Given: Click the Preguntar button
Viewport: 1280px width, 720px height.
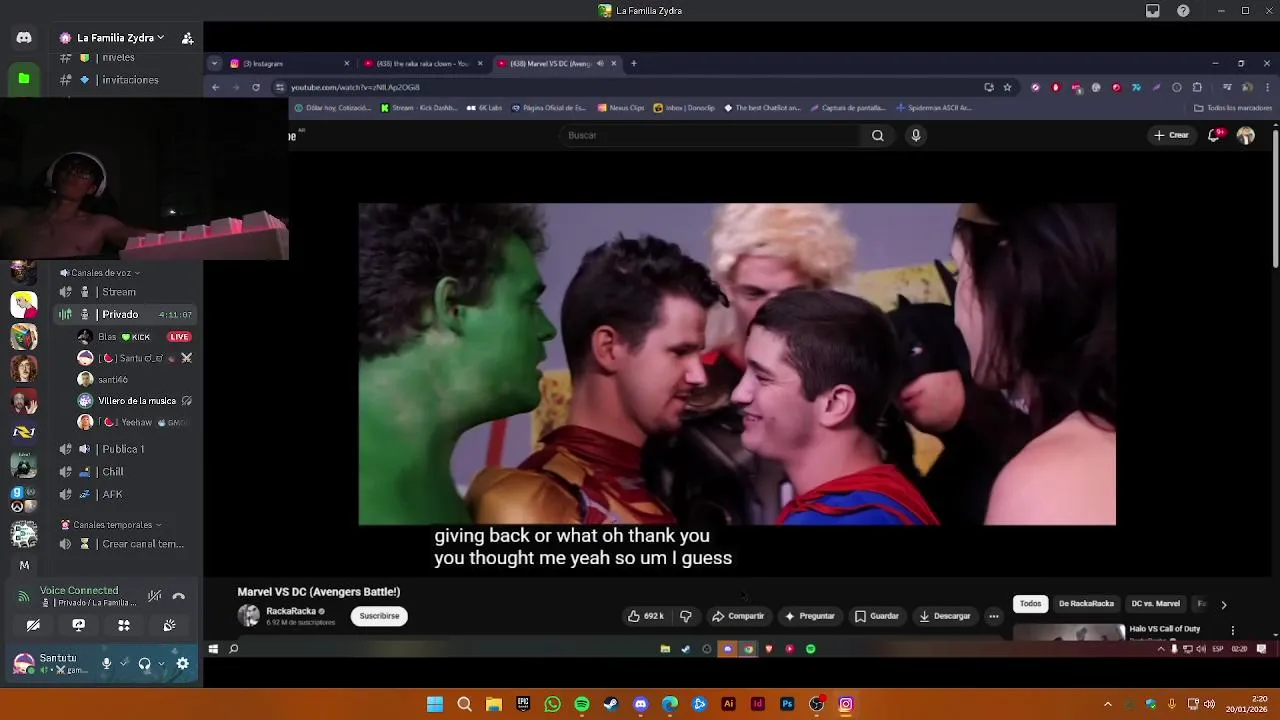Looking at the screenshot, I should pyautogui.click(x=809, y=616).
